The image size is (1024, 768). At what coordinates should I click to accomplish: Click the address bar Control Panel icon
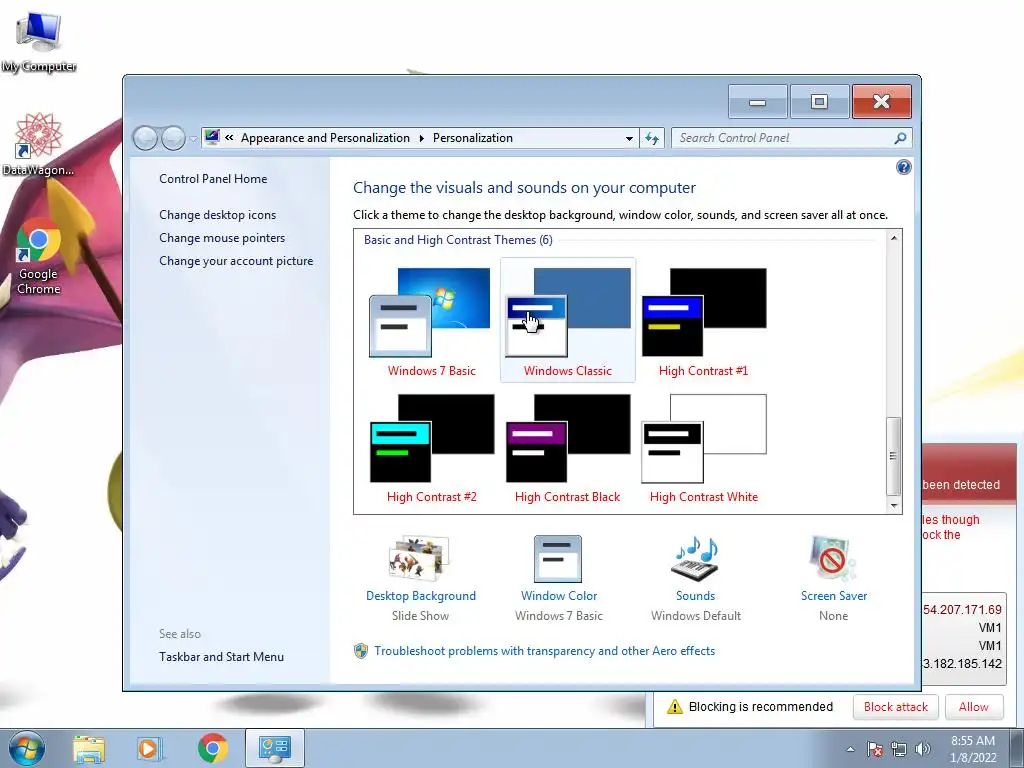click(212, 137)
